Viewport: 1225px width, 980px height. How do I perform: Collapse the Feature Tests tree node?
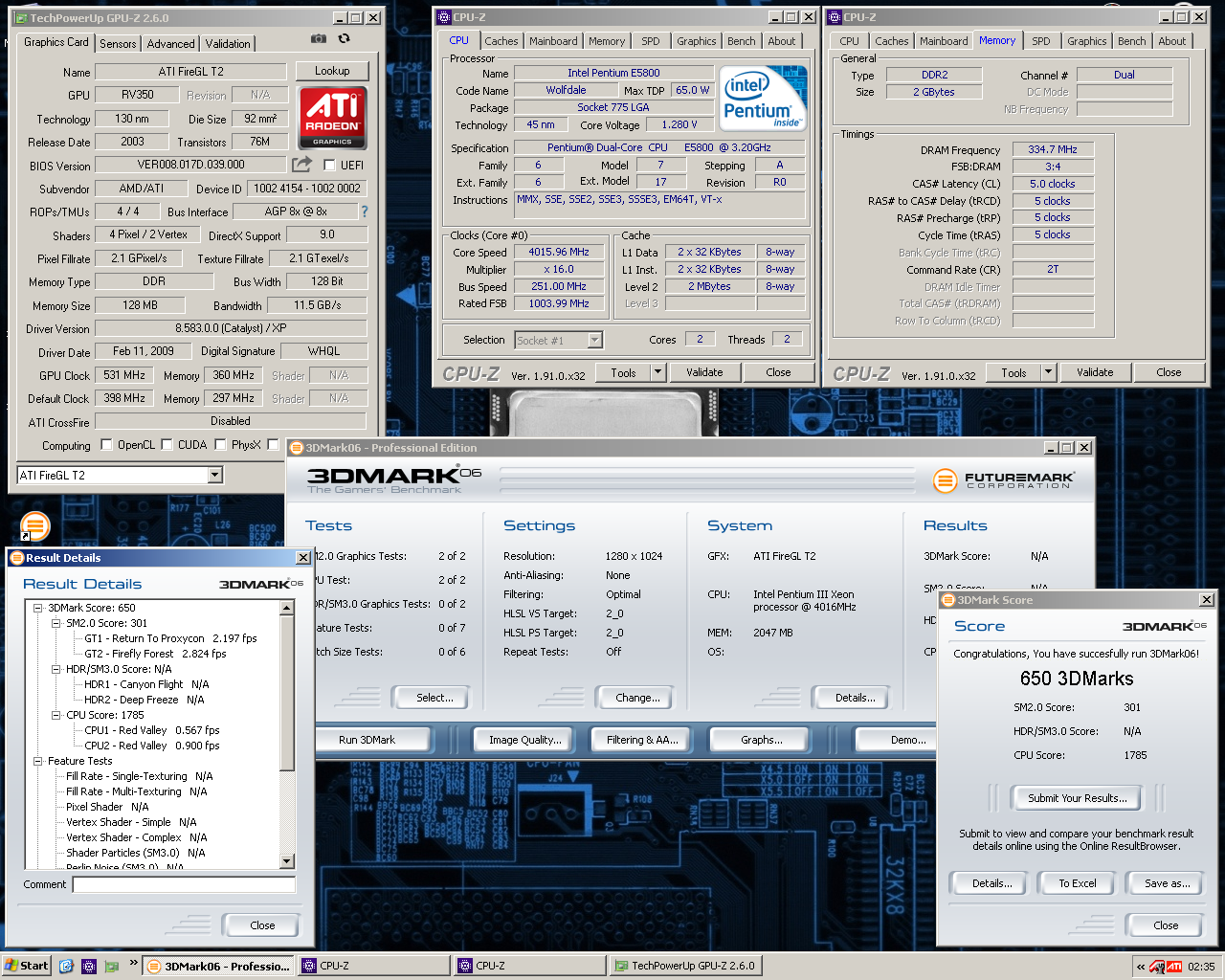tap(38, 761)
